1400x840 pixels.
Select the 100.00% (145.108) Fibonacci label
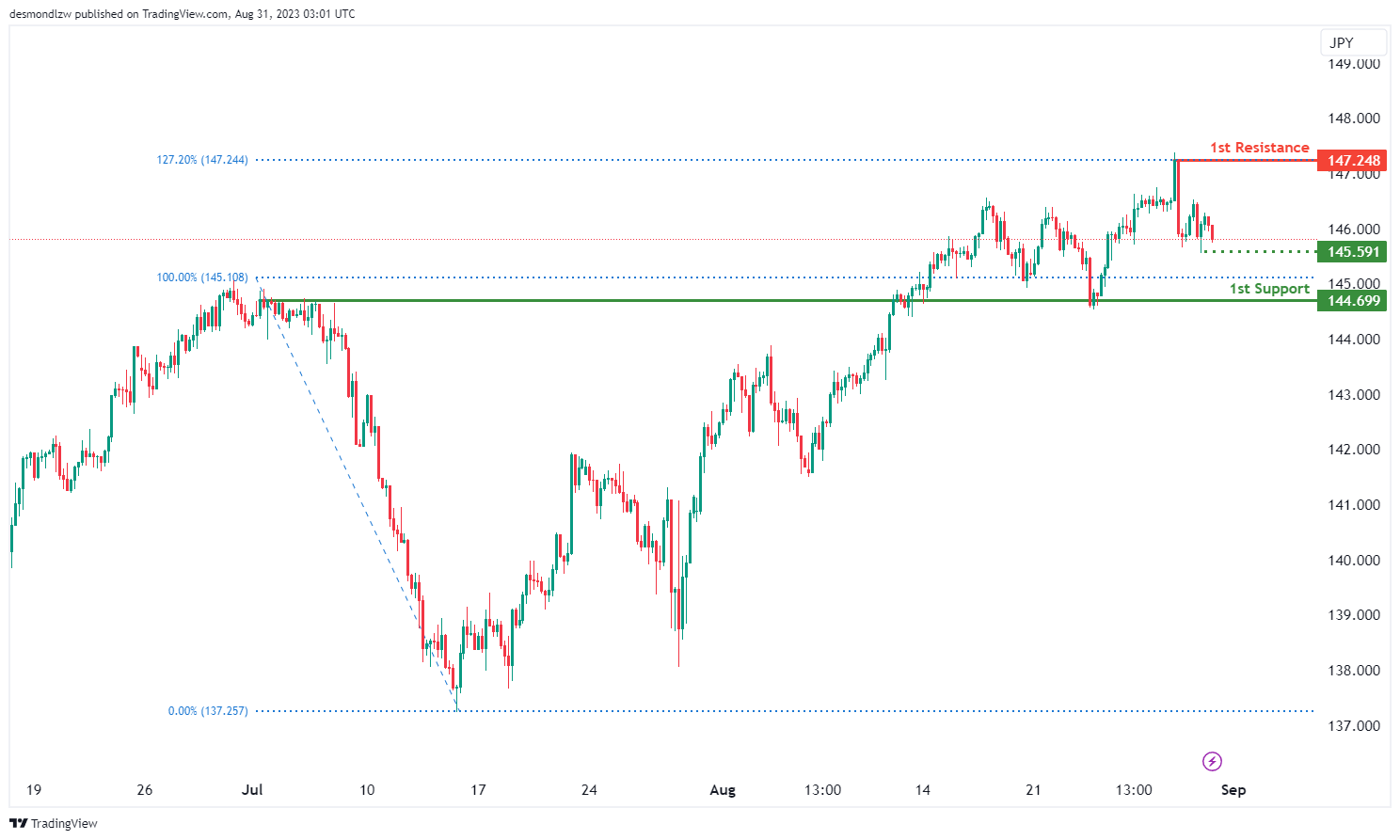click(x=202, y=277)
